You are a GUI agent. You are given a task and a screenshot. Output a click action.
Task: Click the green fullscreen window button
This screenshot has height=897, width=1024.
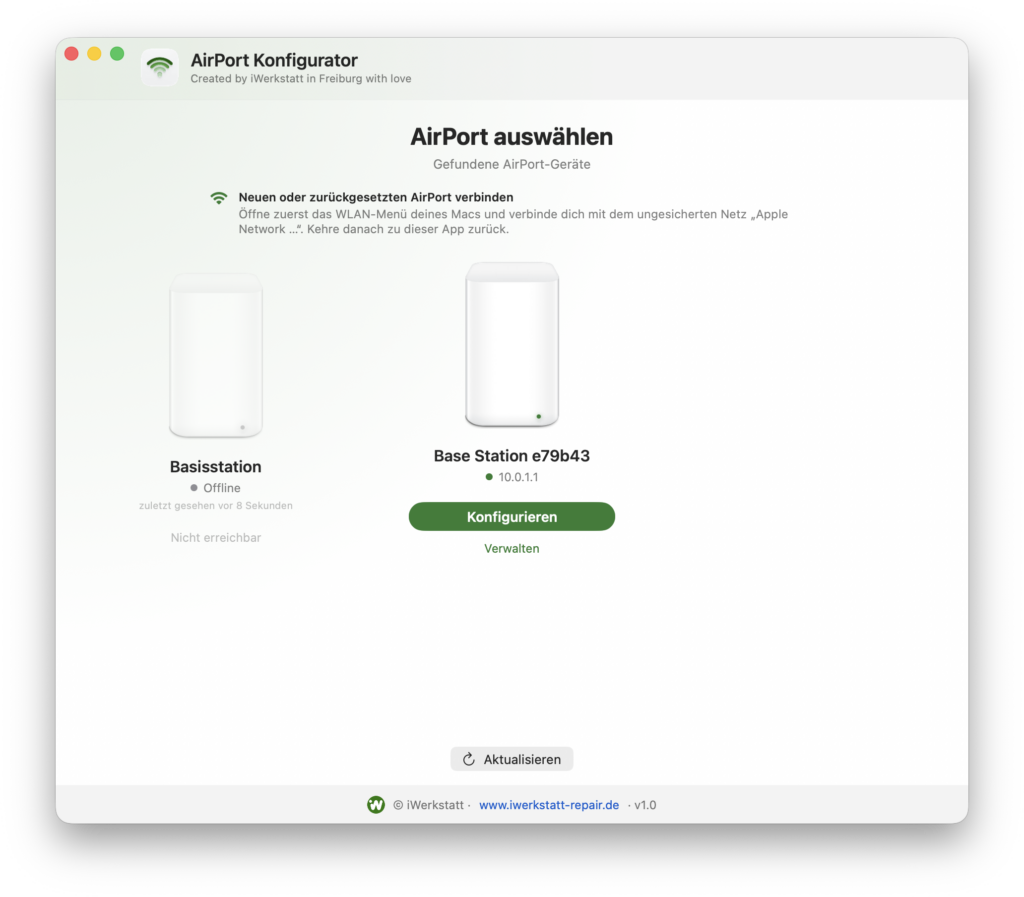pos(118,54)
